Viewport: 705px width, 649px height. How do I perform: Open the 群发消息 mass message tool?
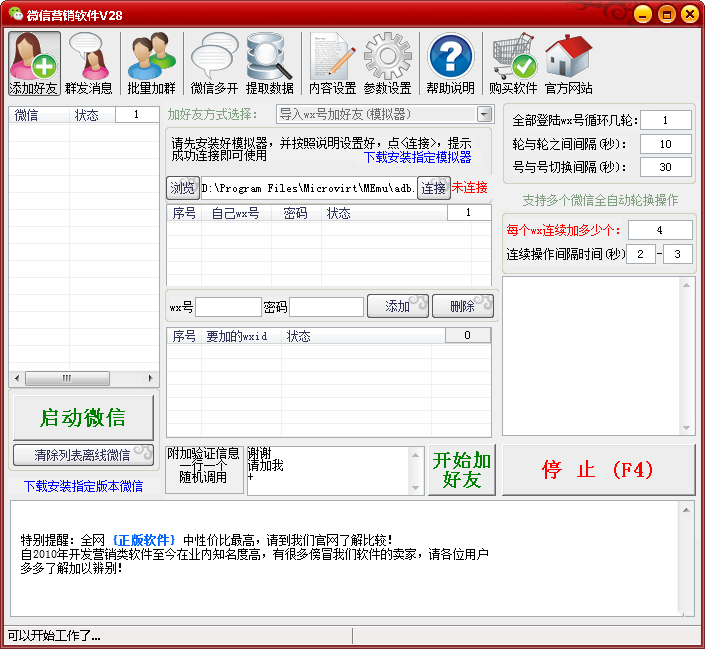[x=89, y=63]
